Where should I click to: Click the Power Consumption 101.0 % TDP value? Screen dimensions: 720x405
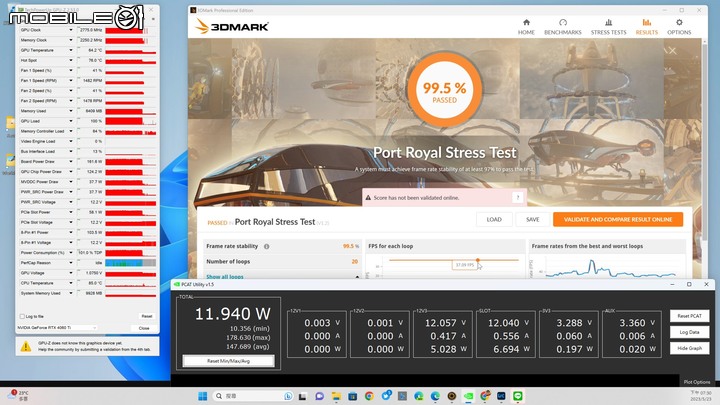(91, 253)
